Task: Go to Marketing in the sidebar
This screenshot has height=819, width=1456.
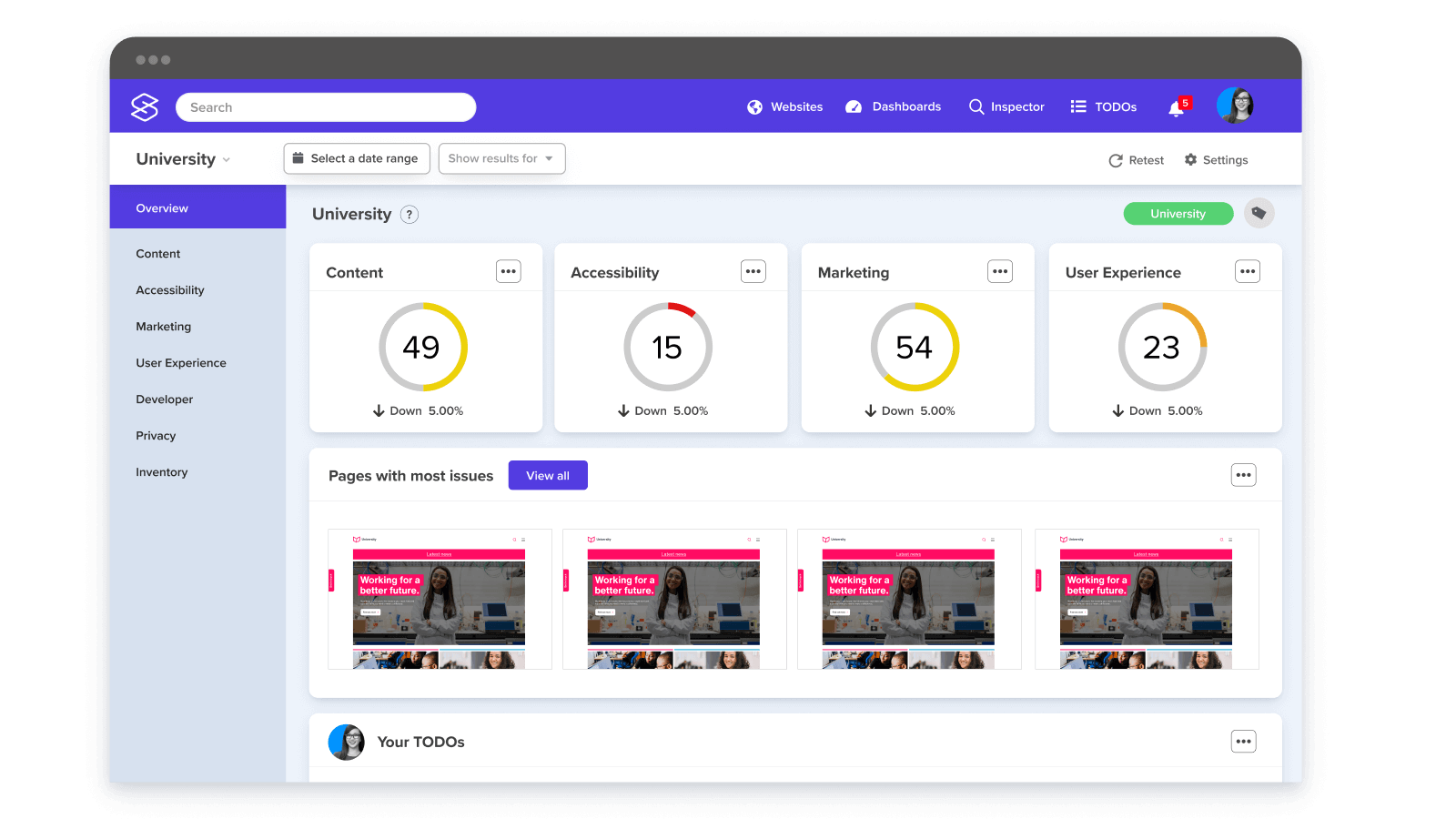Action: click(164, 327)
